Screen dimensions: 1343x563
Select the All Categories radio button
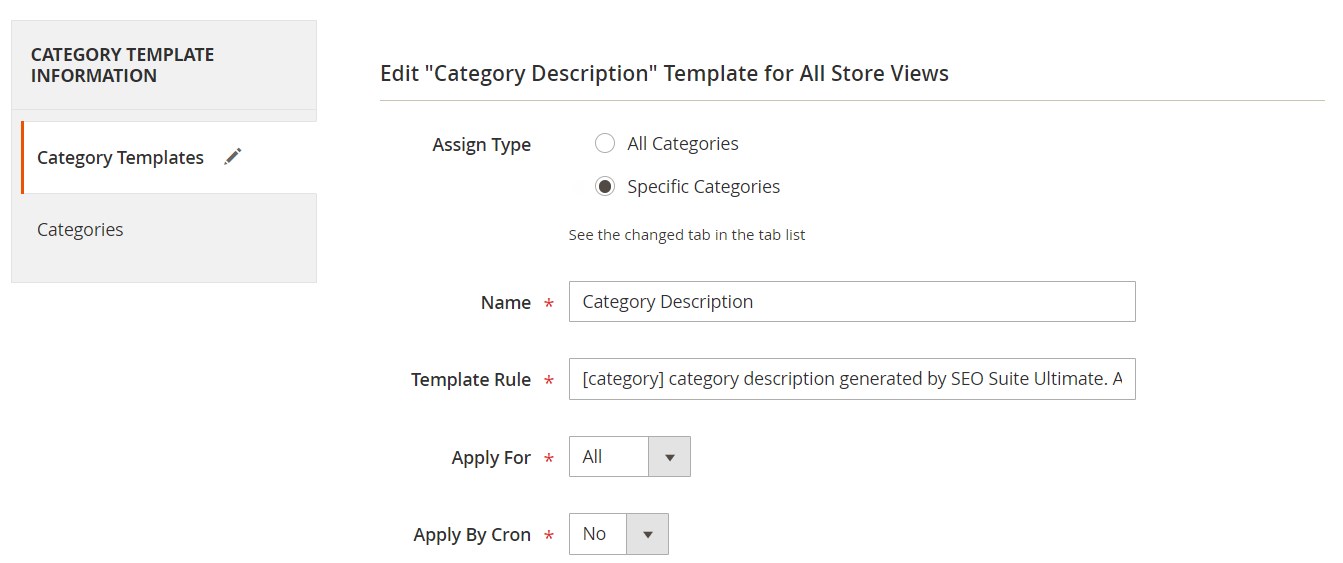click(604, 144)
